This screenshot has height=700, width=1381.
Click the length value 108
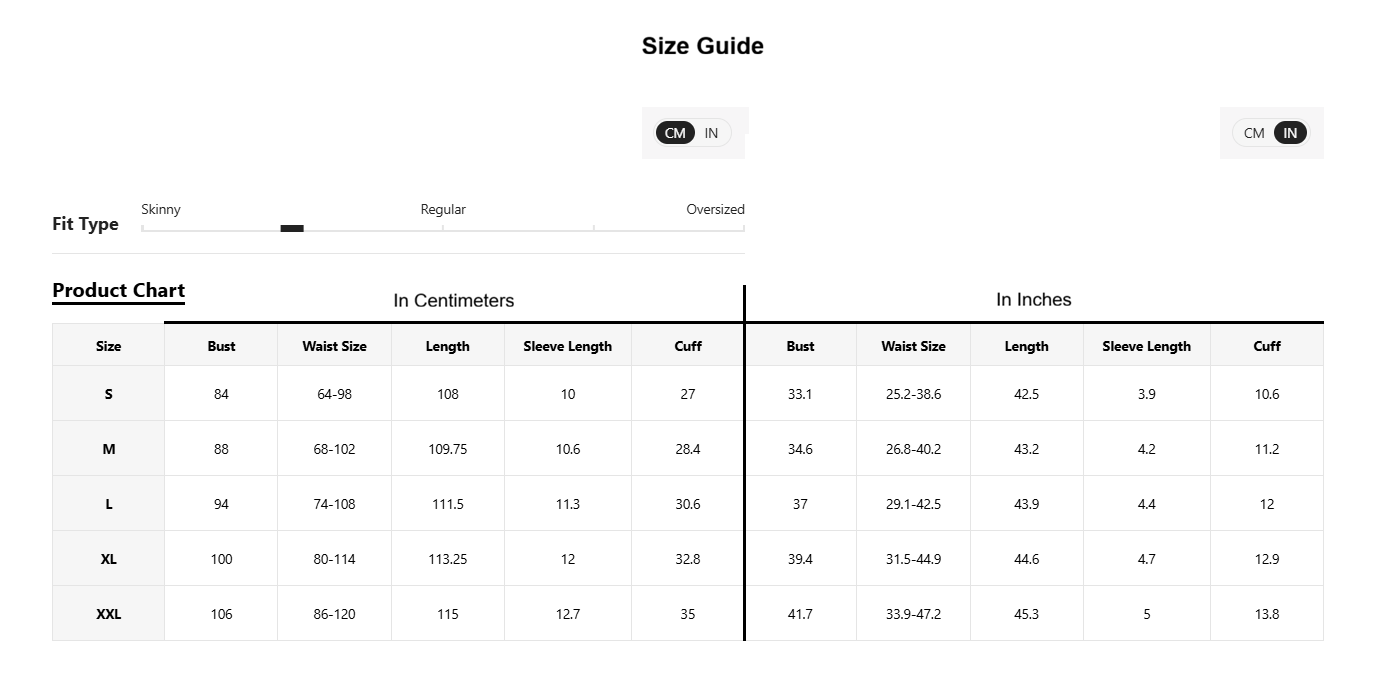447,394
